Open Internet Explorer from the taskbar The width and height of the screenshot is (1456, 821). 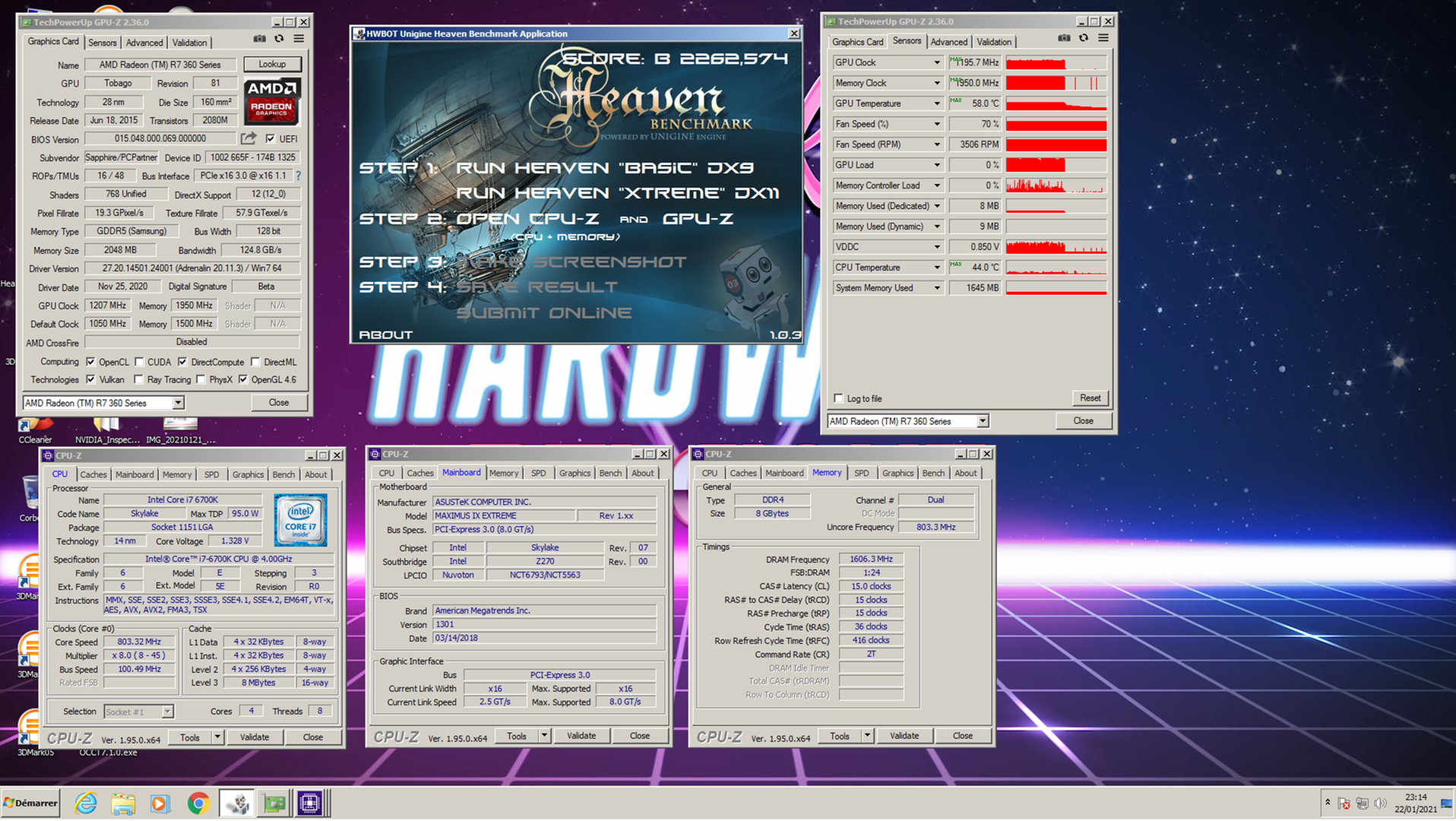coord(86,803)
